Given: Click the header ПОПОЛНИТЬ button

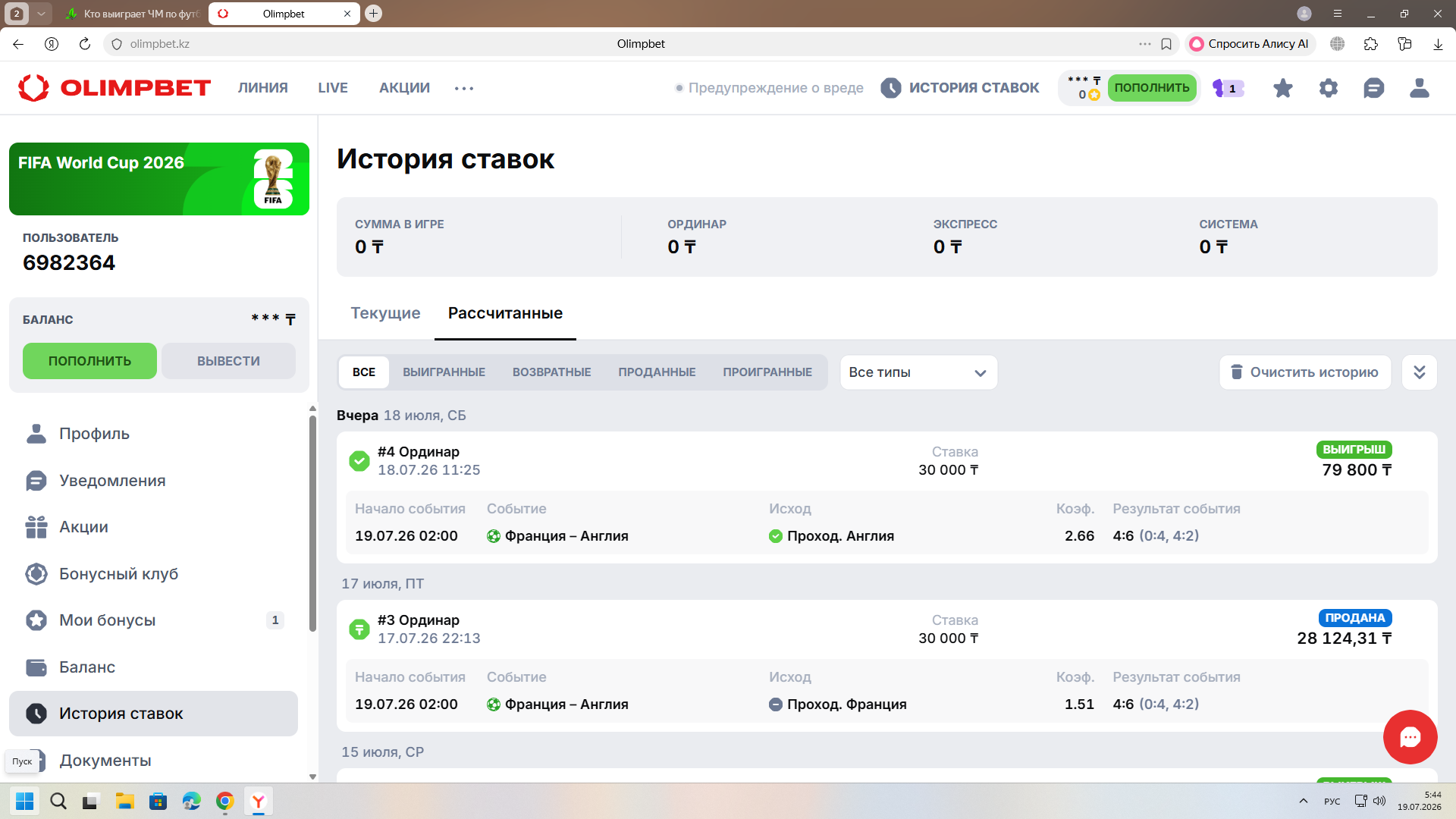Looking at the screenshot, I should (1152, 88).
